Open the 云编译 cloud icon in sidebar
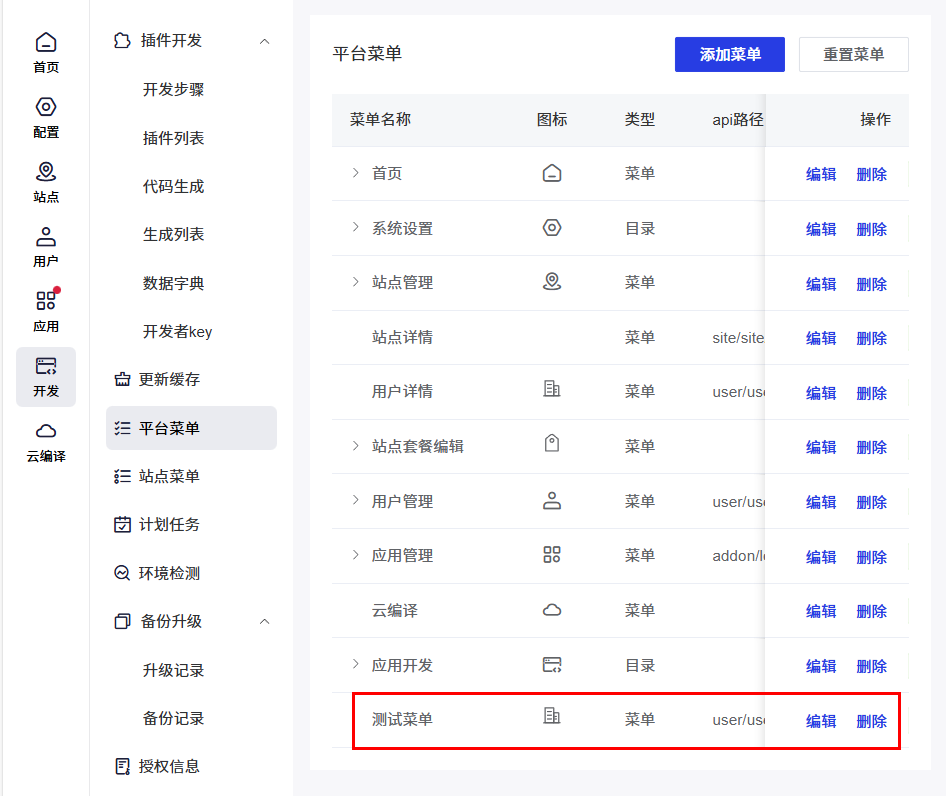The height and width of the screenshot is (796, 946). point(46,431)
